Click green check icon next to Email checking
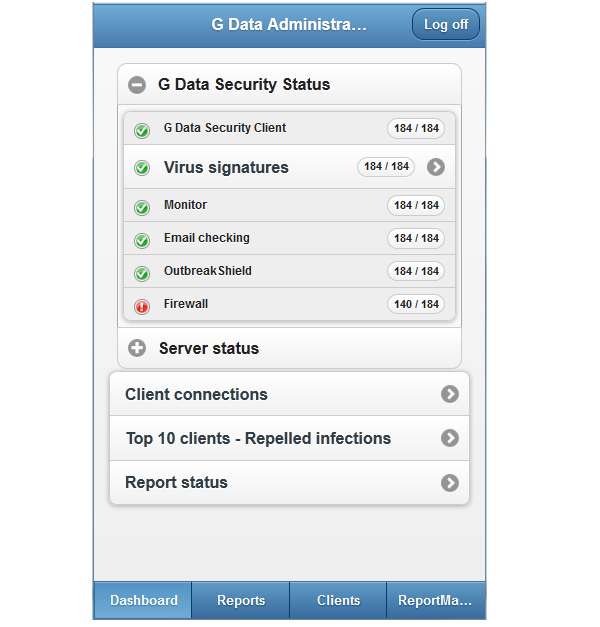 pyautogui.click(x=142, y=241)
